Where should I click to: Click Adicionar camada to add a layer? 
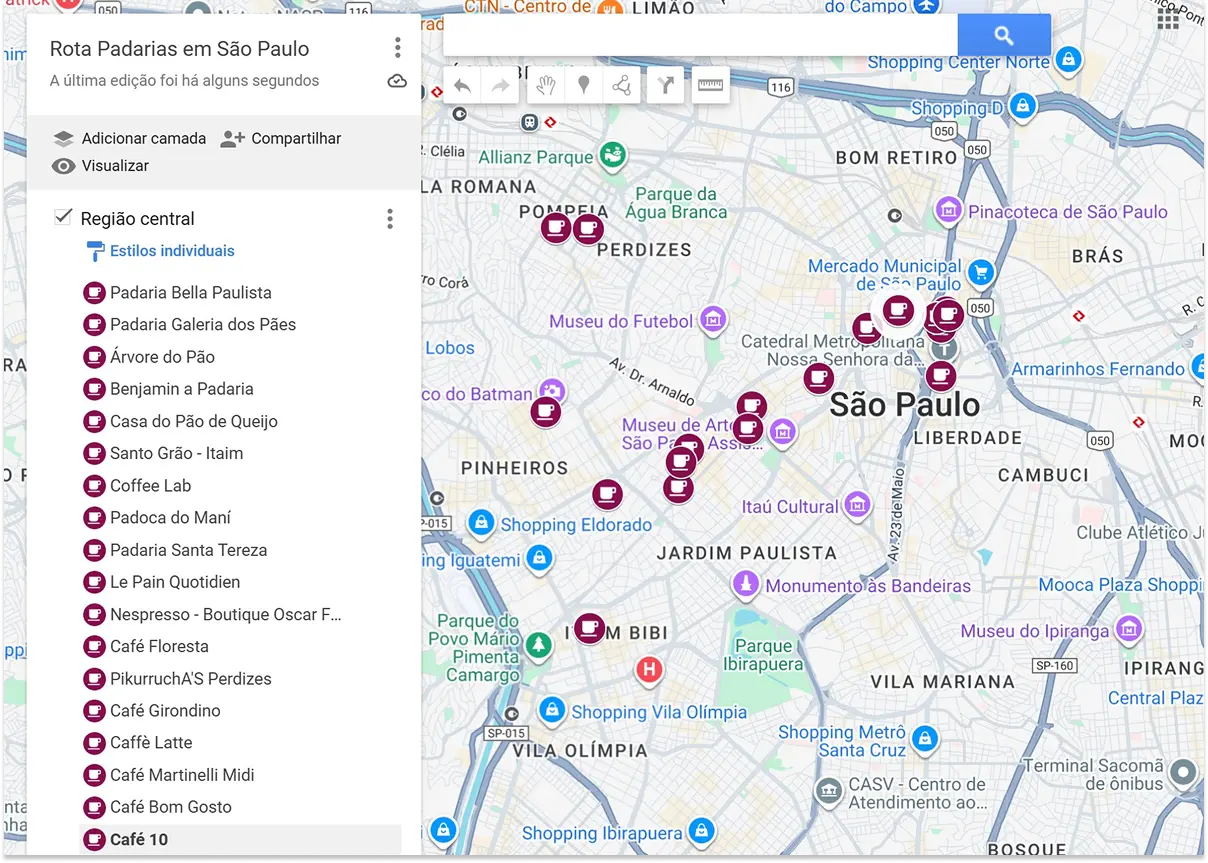140,139
